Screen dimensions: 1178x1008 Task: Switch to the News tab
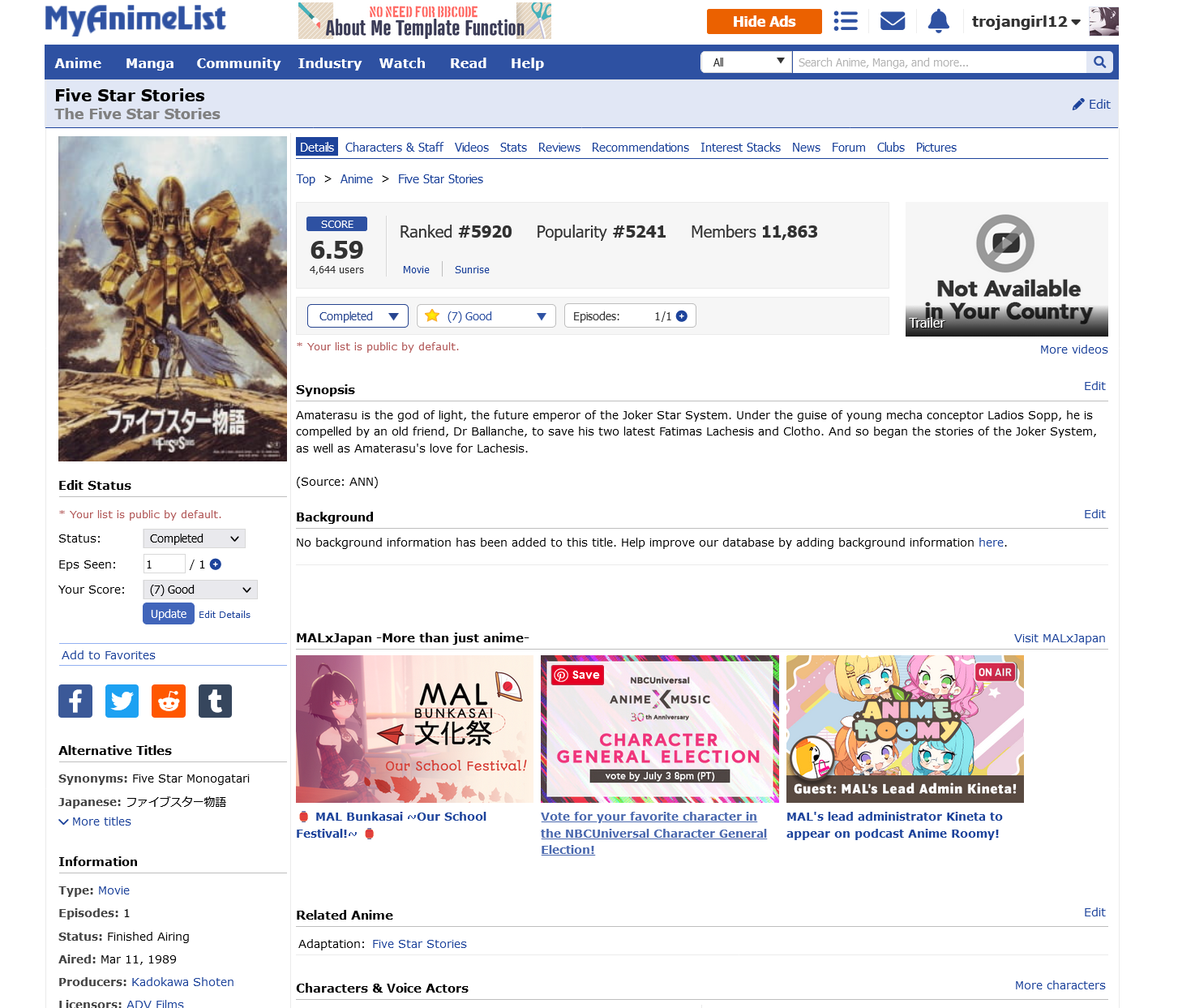(806, 148)
